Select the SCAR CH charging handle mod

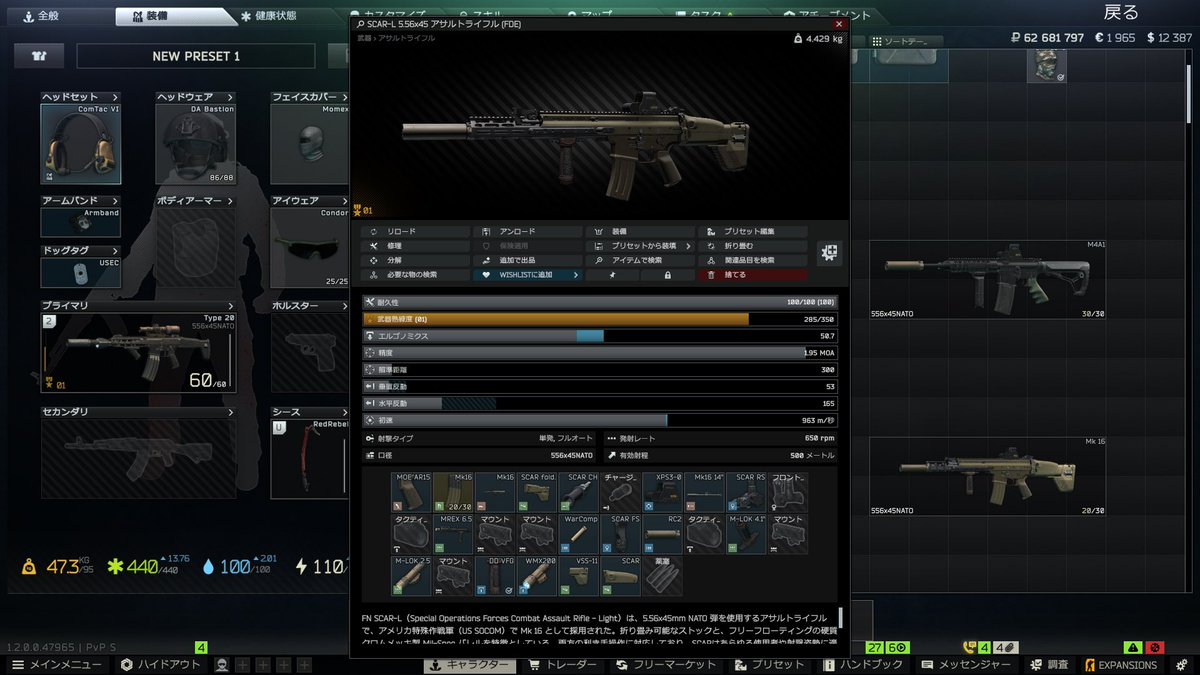(579, 492)
